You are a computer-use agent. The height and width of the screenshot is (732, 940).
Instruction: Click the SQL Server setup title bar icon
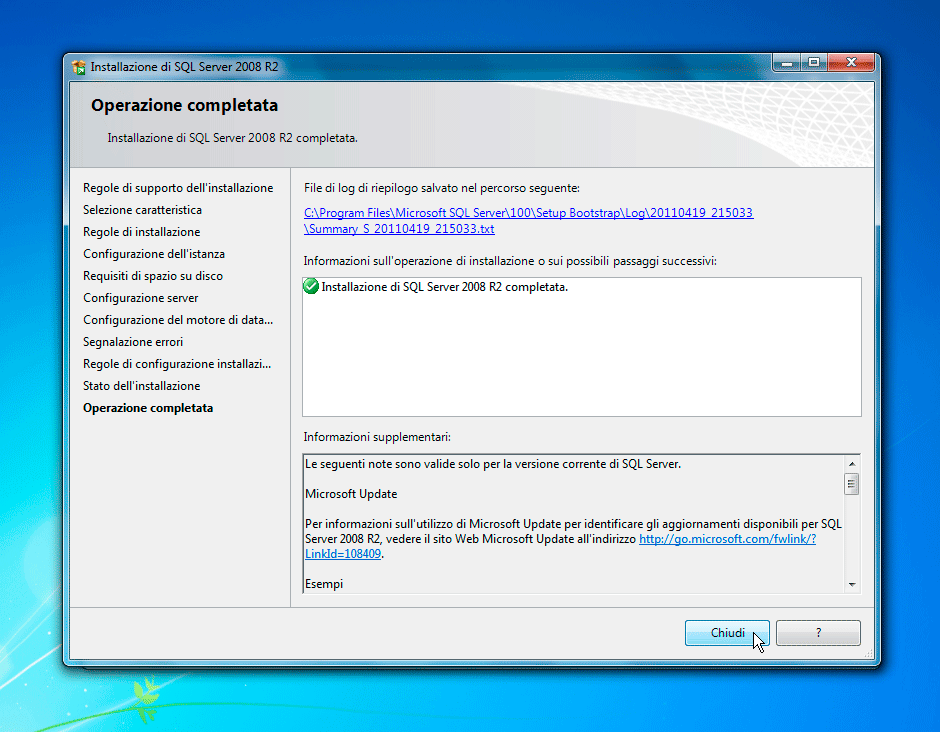pos(79,67)
